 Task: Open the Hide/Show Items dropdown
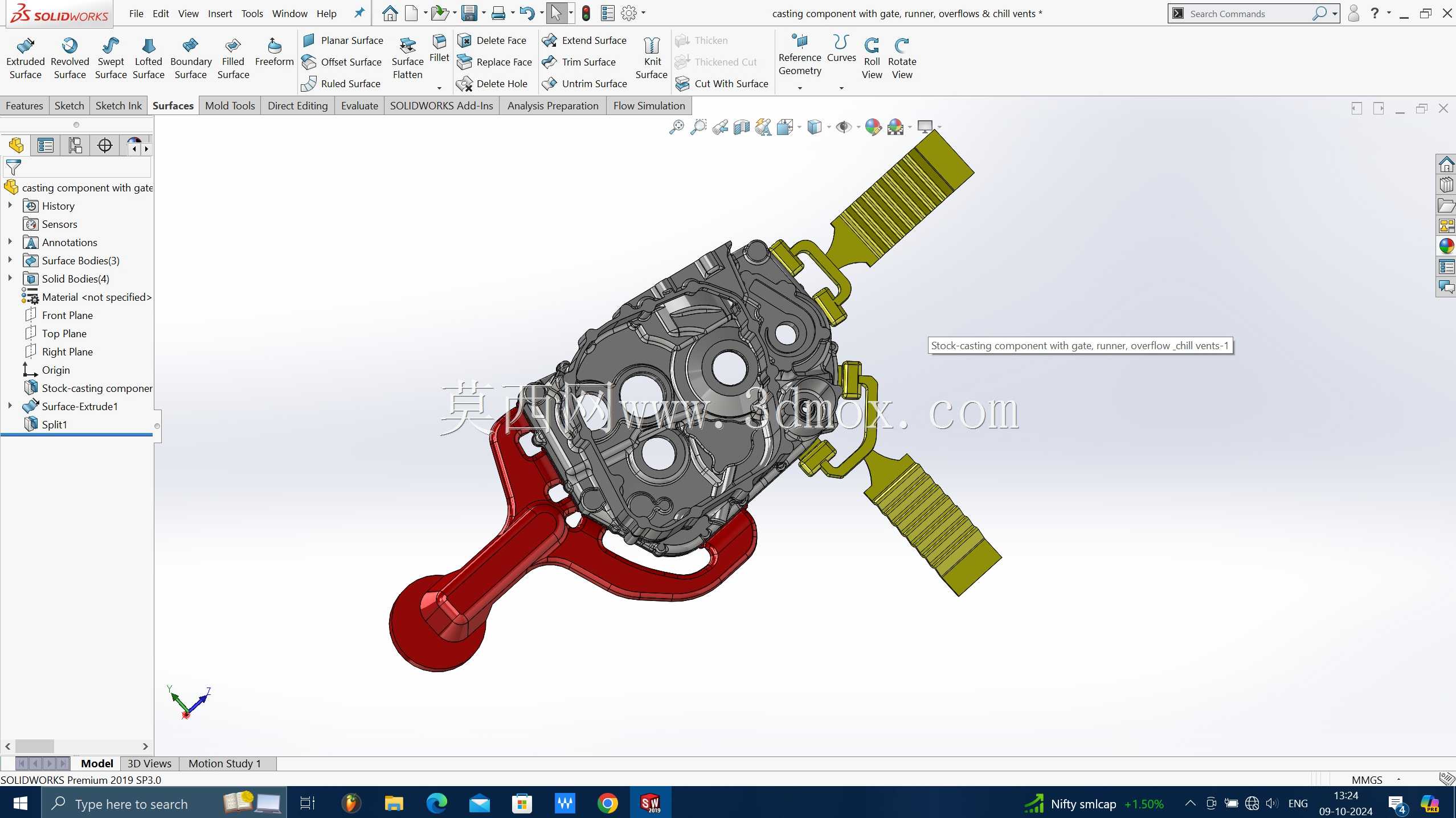point(858,127)
